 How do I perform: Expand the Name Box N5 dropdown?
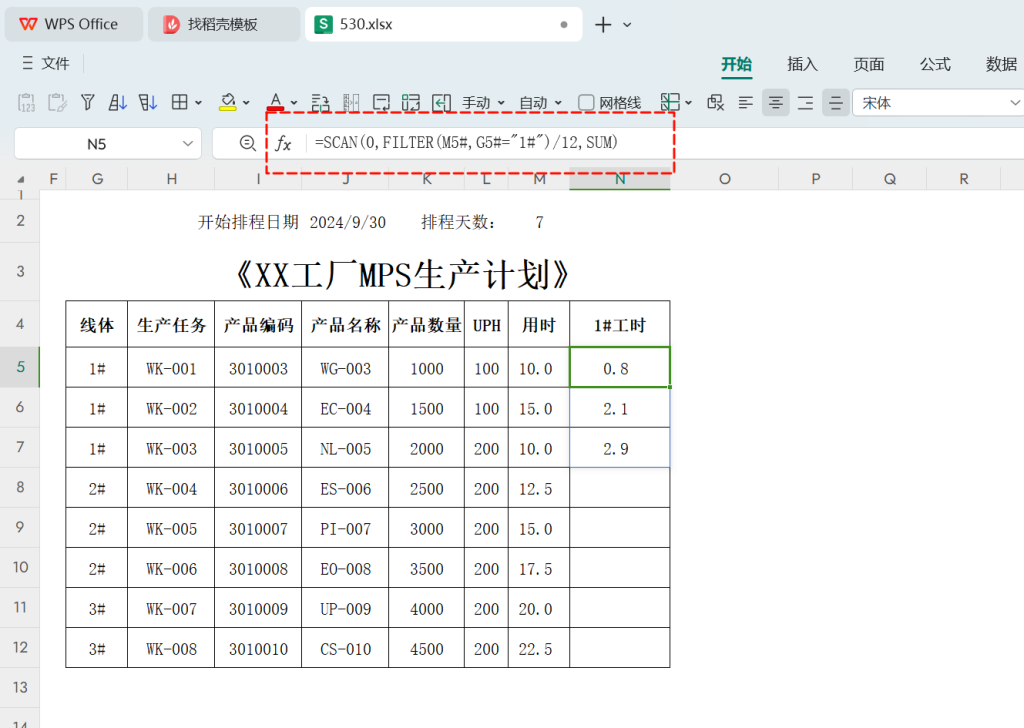[188, 144]
